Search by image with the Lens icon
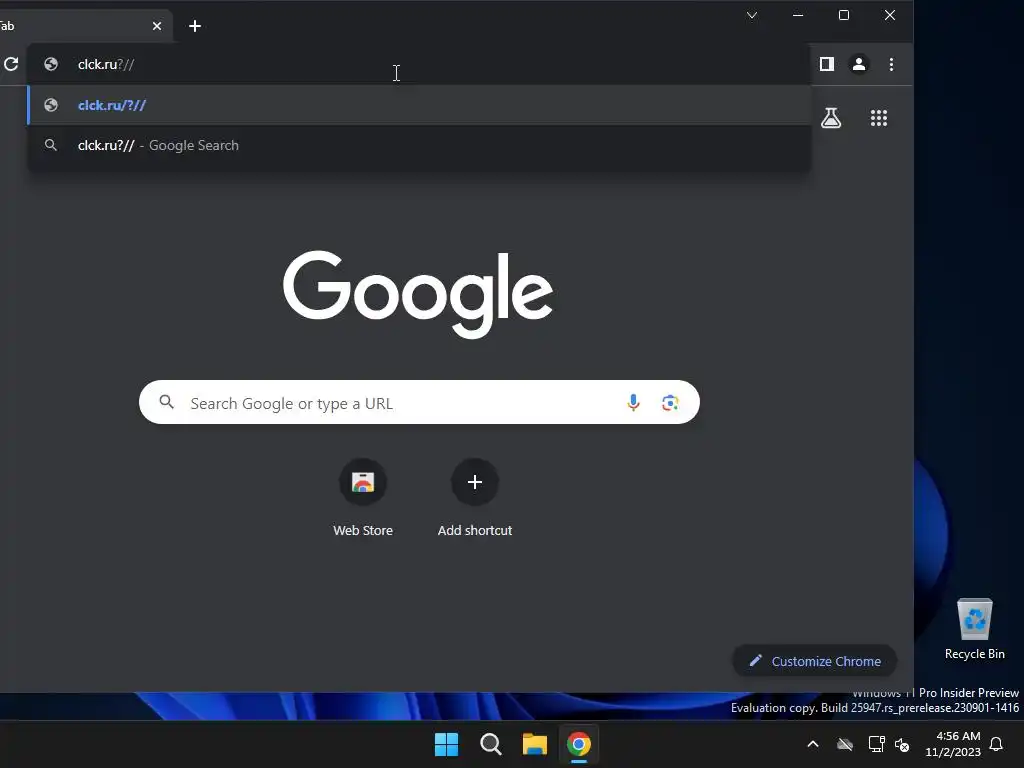Viewport: 1024px width, 768px height. point(670,402)
